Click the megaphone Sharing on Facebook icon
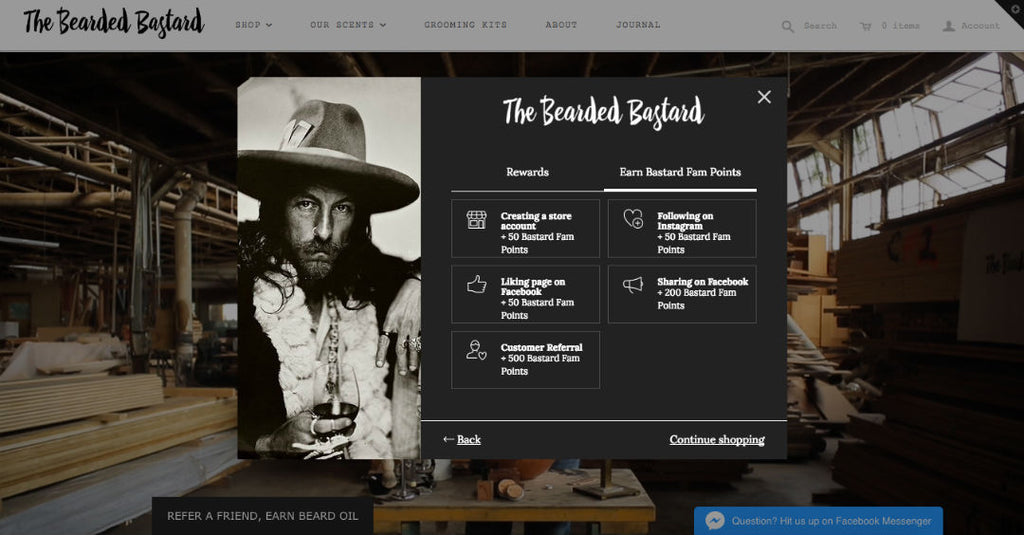The height and width of the screenshot is (535, 1024). 633,285
